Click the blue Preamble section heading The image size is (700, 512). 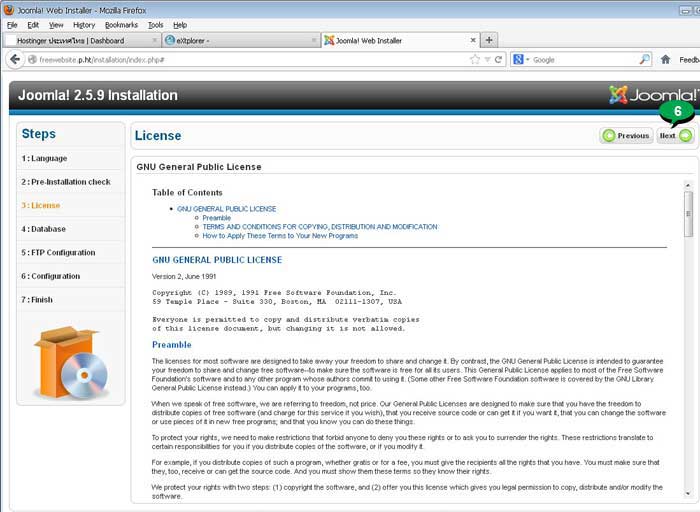[172, 345]
